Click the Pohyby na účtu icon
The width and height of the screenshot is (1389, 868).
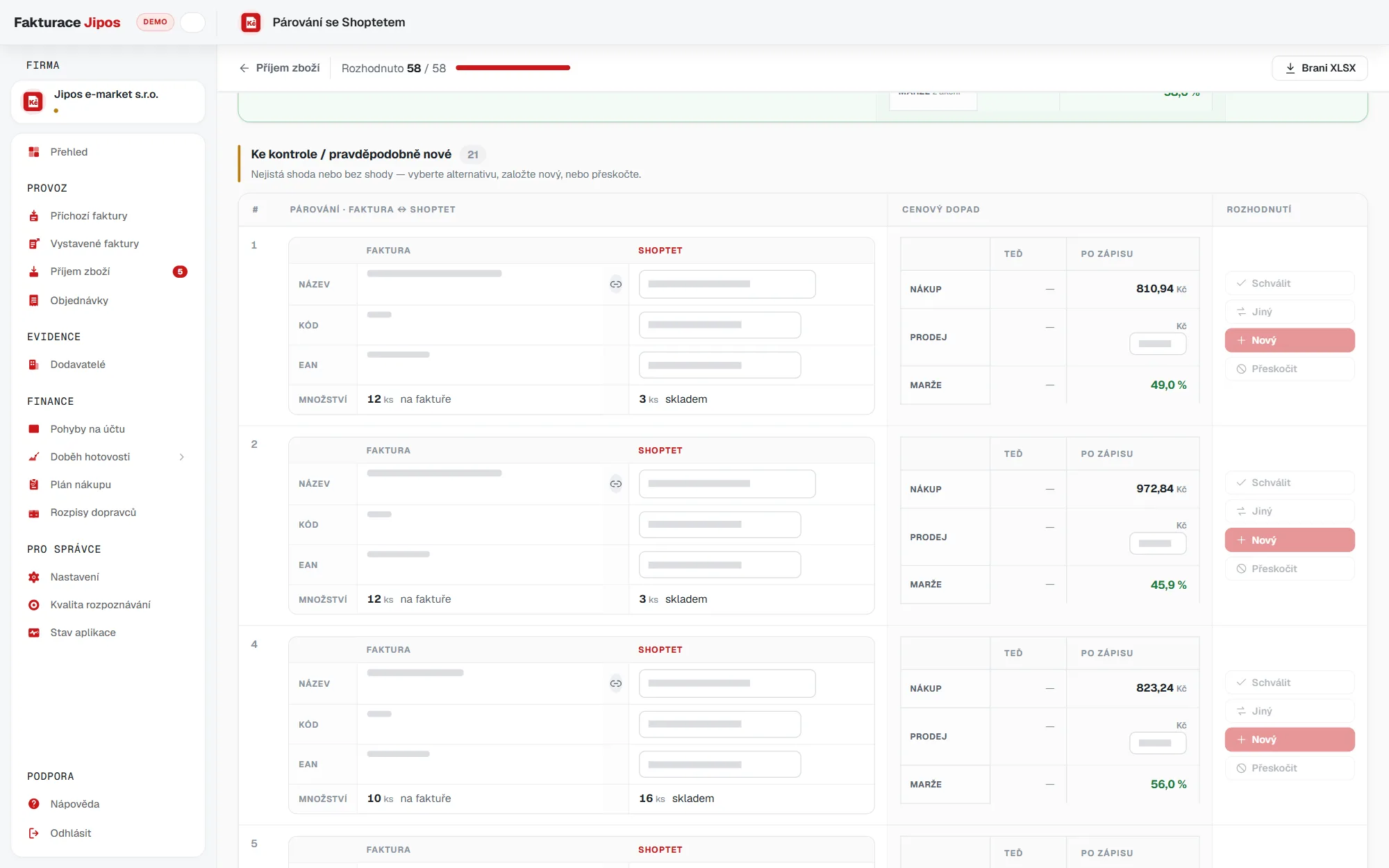coord(33,429)
